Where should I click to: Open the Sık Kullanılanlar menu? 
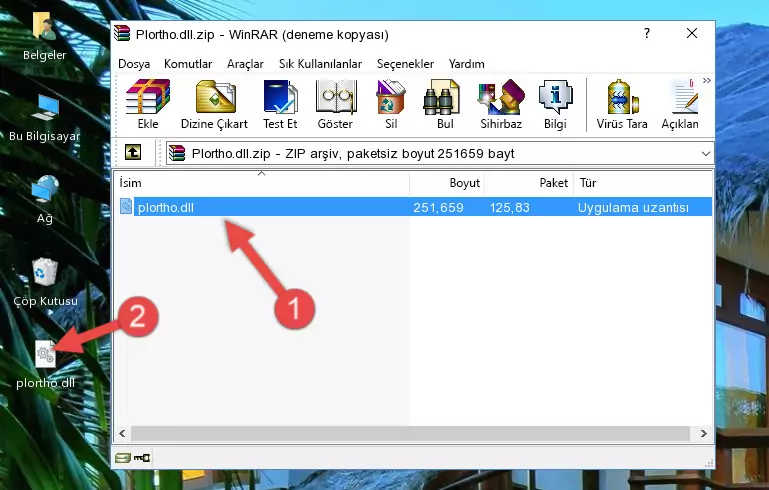click(x=320, y=64)
